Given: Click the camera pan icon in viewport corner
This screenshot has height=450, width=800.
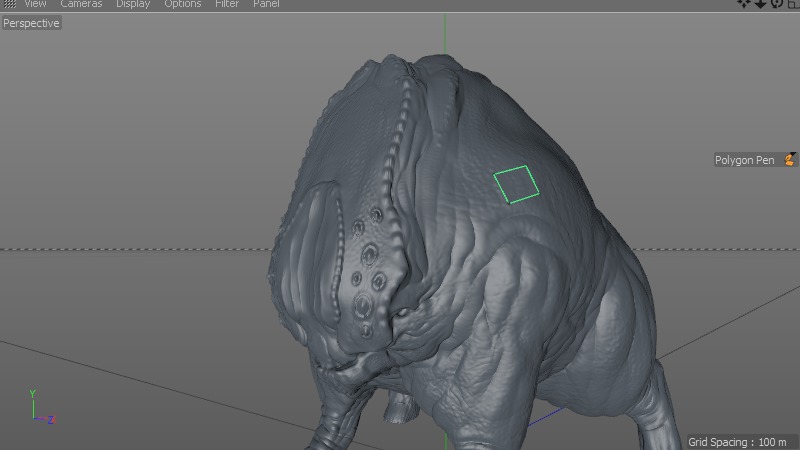Looking at the screenshot, I should (744, 3).
